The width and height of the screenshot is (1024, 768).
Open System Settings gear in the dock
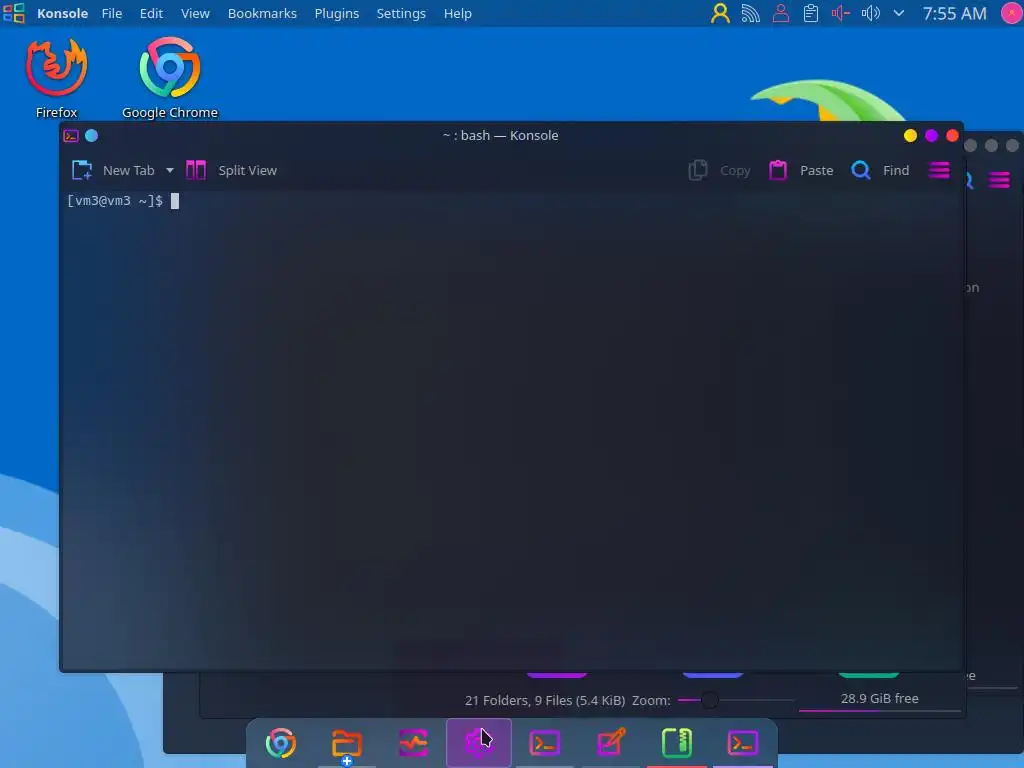pyautogui.click(x=479, y=743)
